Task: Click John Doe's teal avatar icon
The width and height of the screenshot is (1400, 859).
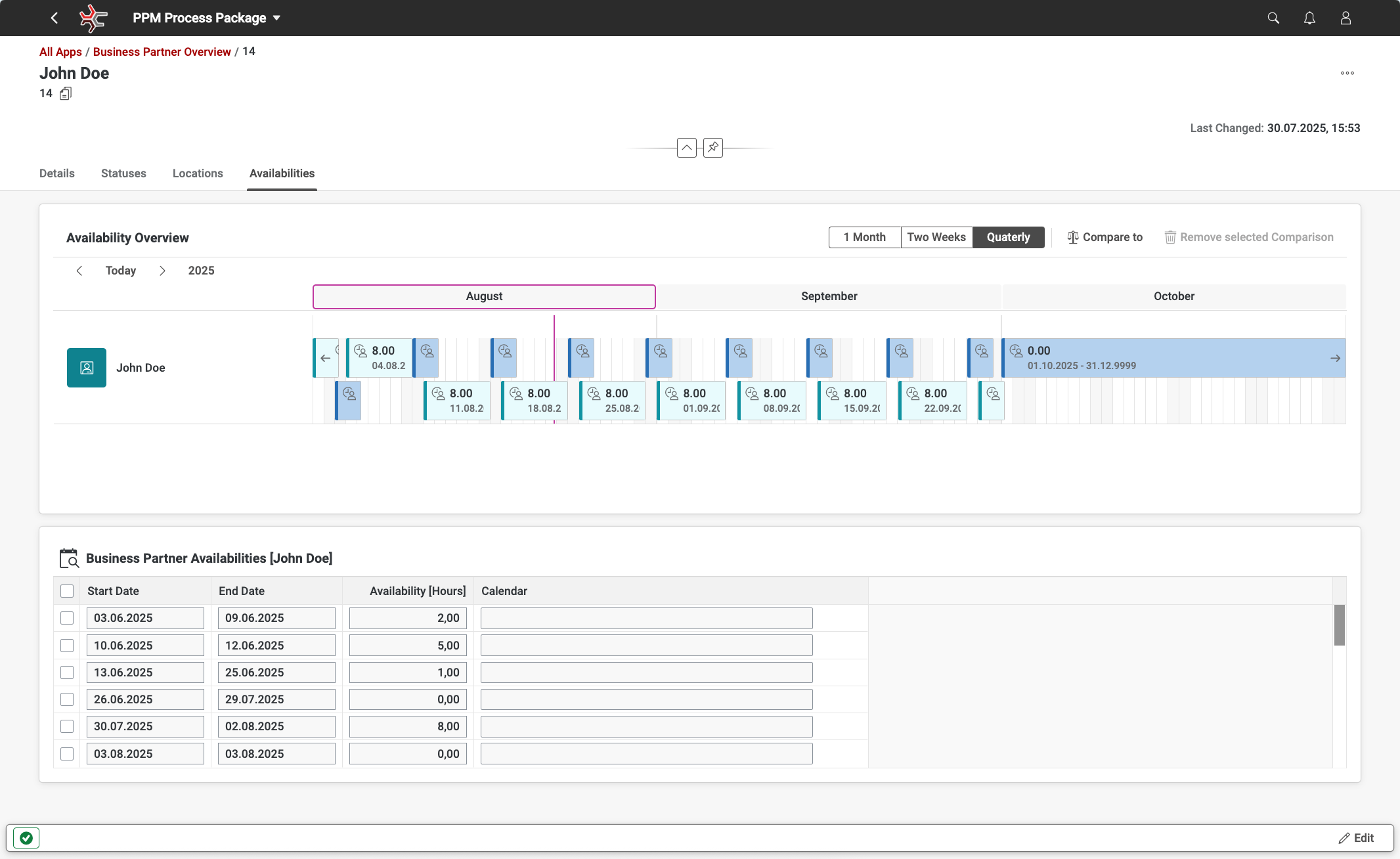Action: pyautogui.click(x=86, y=368)
